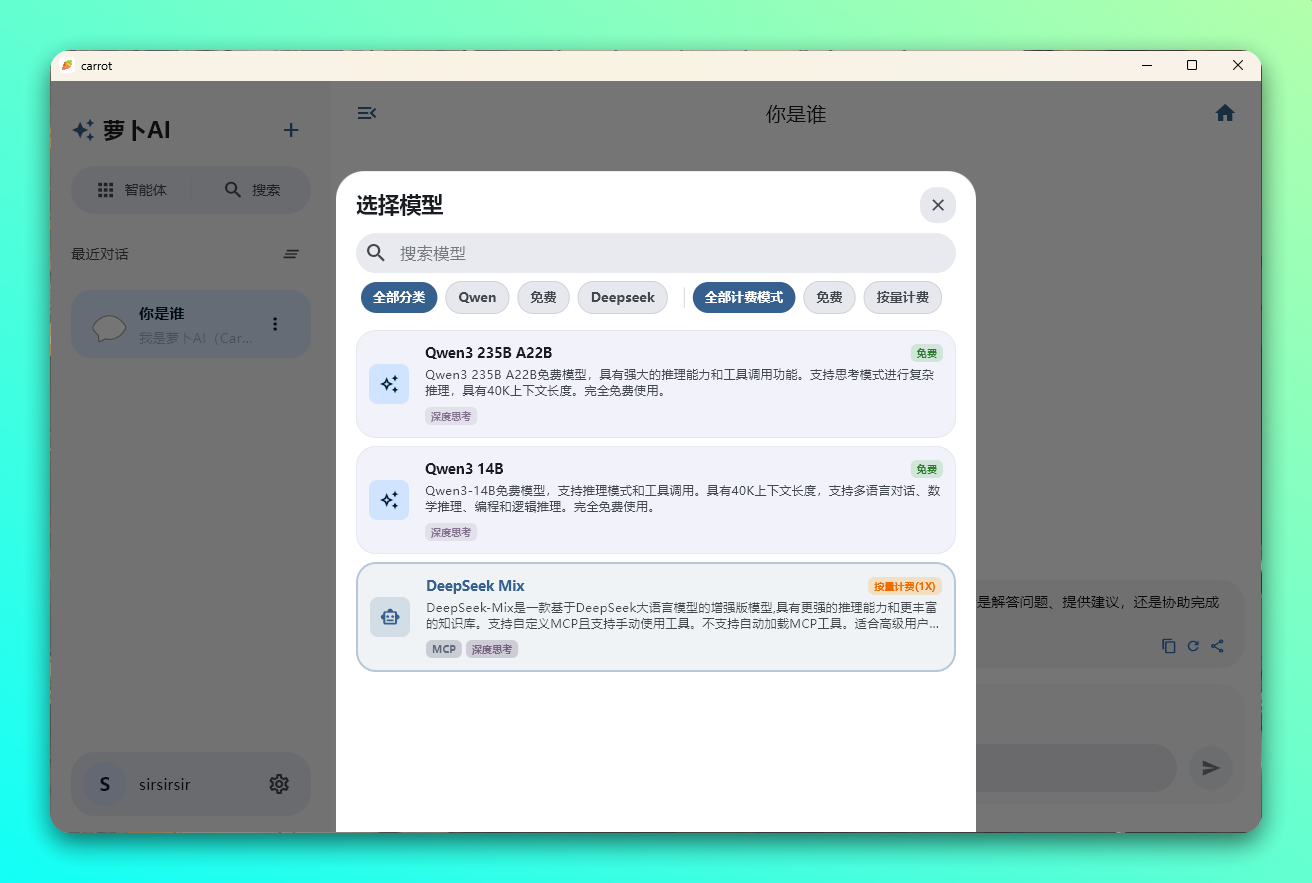Viewport: 1312px width, 883px height.
Task: Click the 萝卜AI sparkle logo
Action: (x=83, y=130)
